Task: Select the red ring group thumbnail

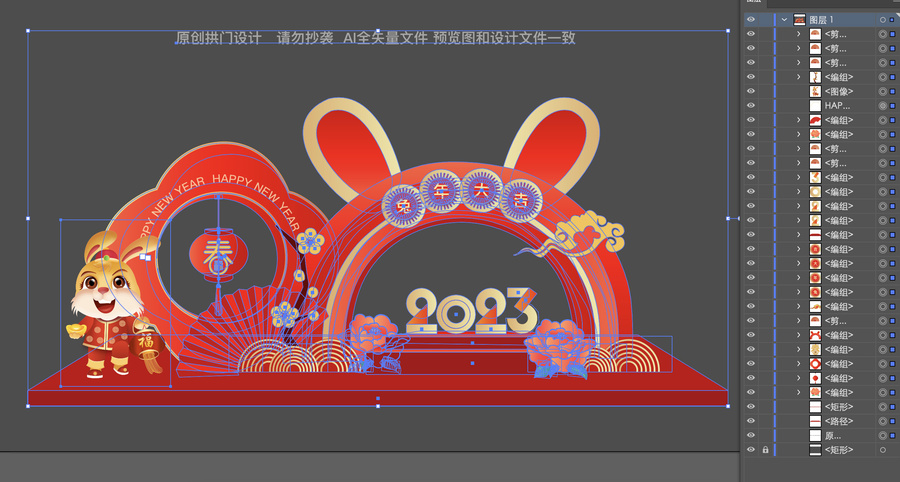Action: 815,364
